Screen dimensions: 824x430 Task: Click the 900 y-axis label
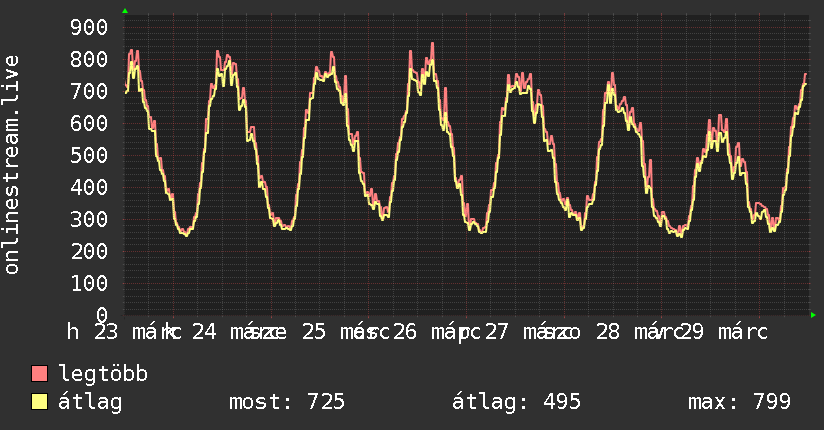click(88, 27)
